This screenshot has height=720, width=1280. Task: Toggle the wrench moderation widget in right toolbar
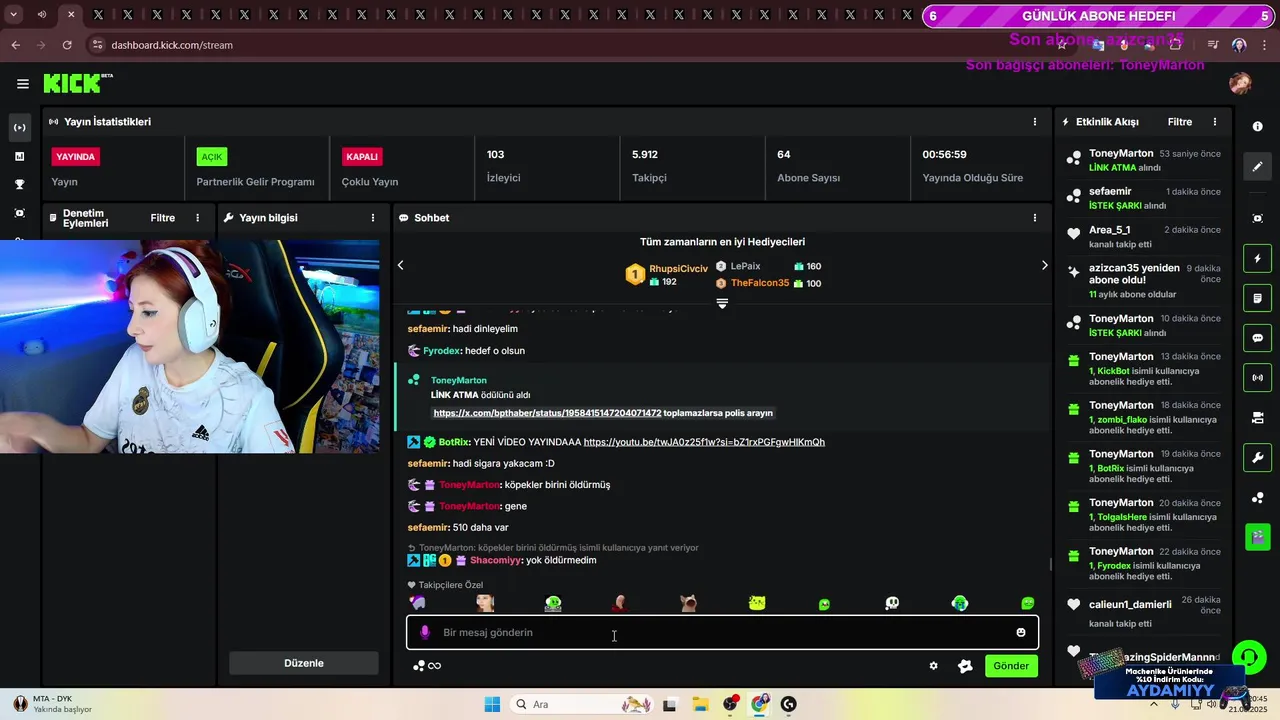click(x=1258, y=458)
